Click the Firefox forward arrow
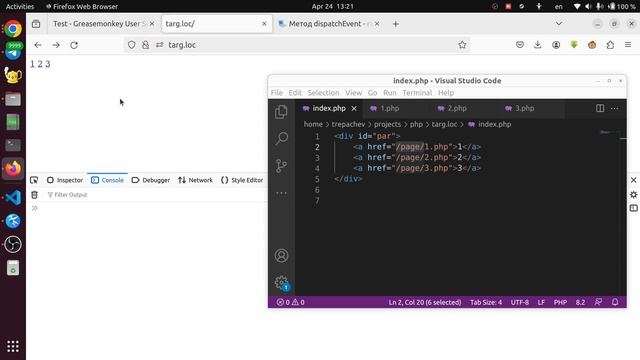The width and height of the screenshot is (640, 360). [x=56, y=45]
